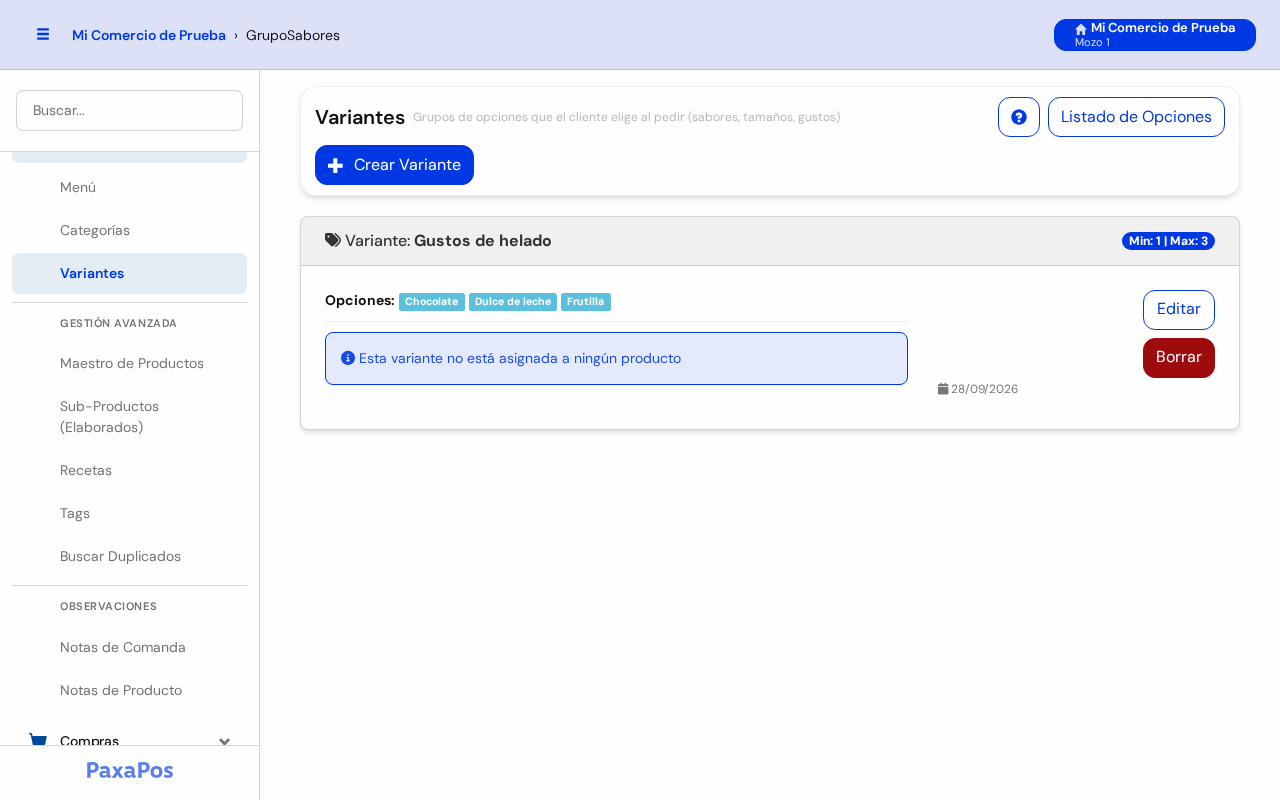
Task: Open Buscar Duplicados
Action: click(x=129, y=556)
